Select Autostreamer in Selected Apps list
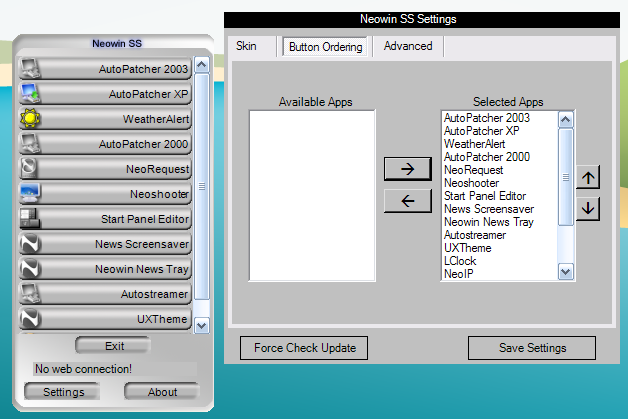Image resolution: width=628 pixels, height=419 pixels. tap(499, 235)
